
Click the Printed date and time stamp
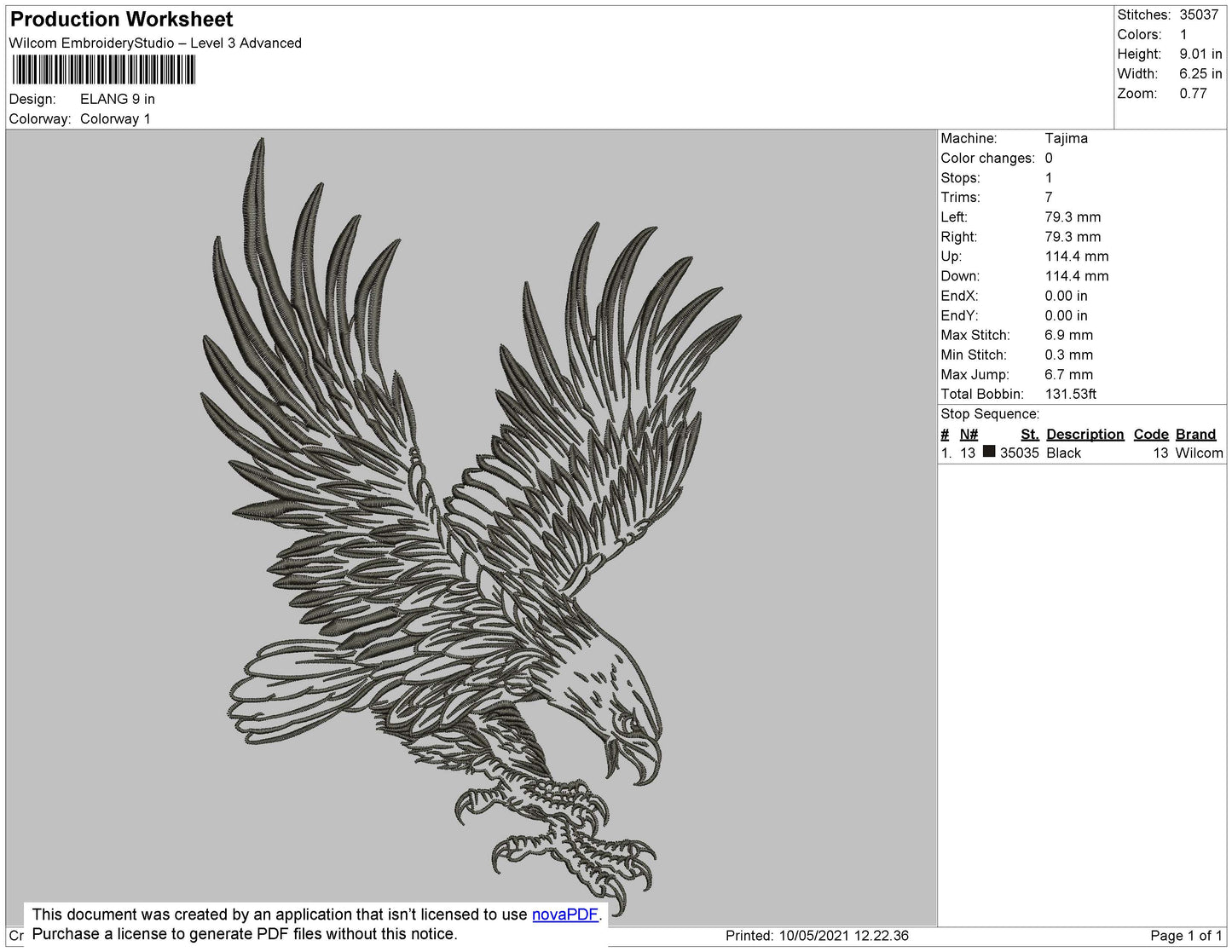click(817, 935)
